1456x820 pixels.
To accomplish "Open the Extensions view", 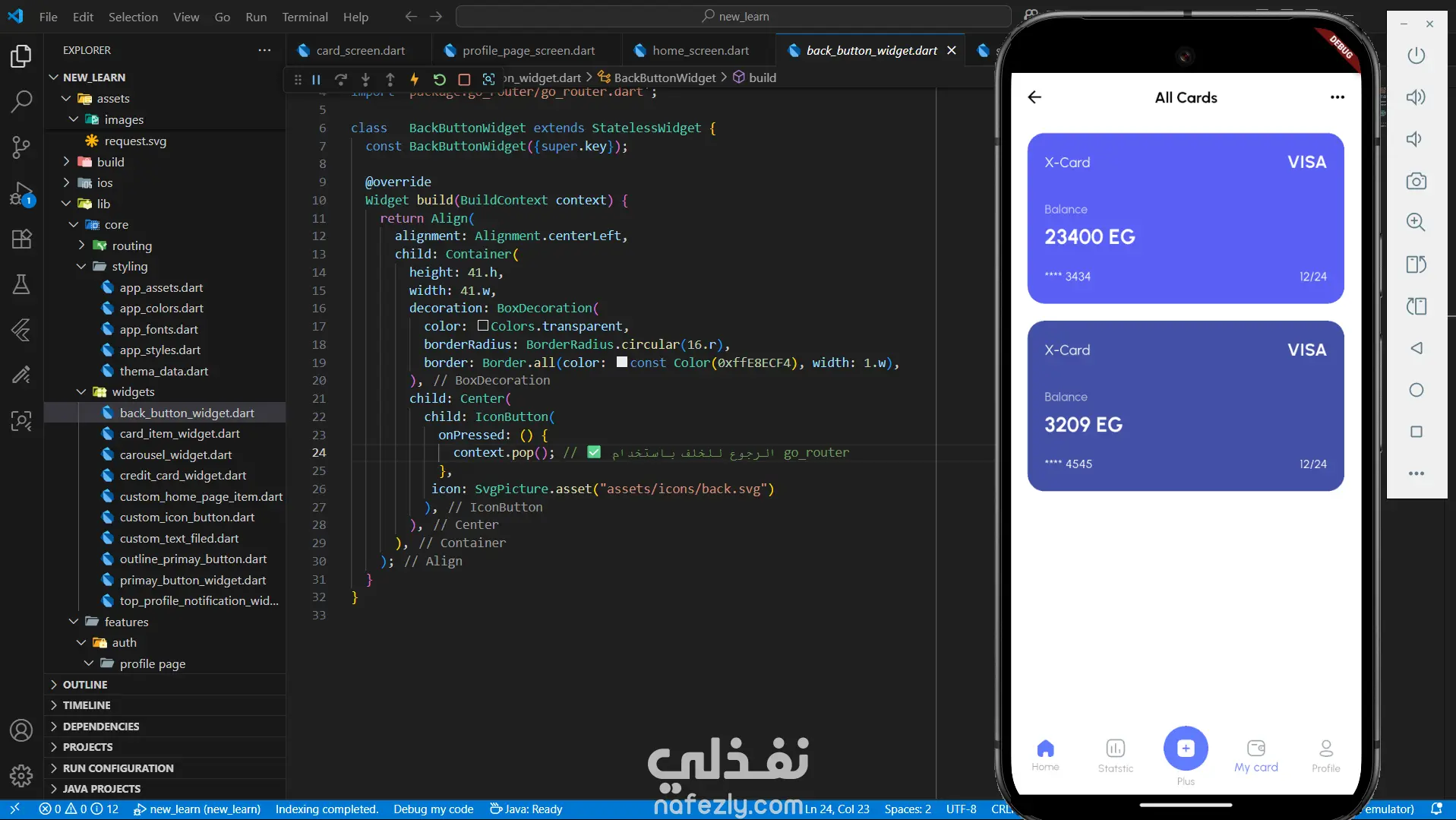I will pyautogui.click(x=21, y=239).
